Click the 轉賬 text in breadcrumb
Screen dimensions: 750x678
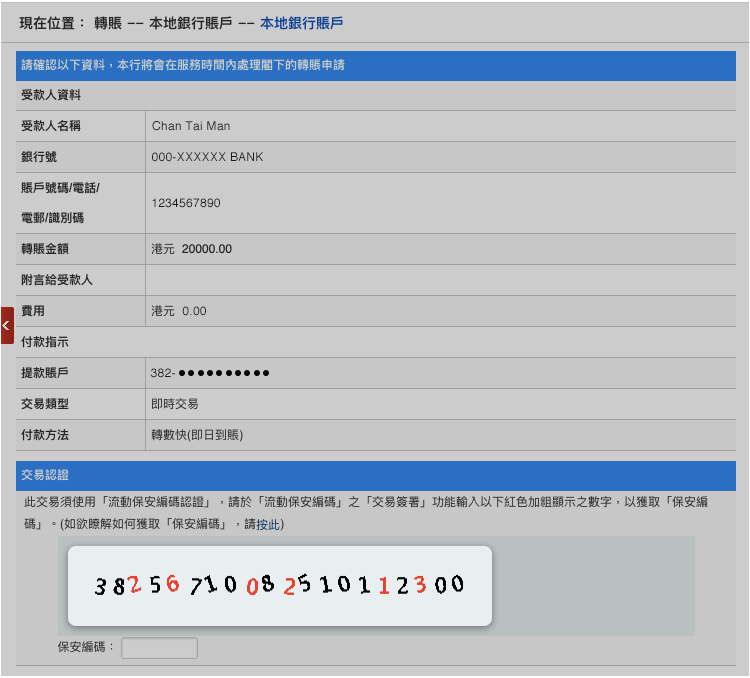109,22
